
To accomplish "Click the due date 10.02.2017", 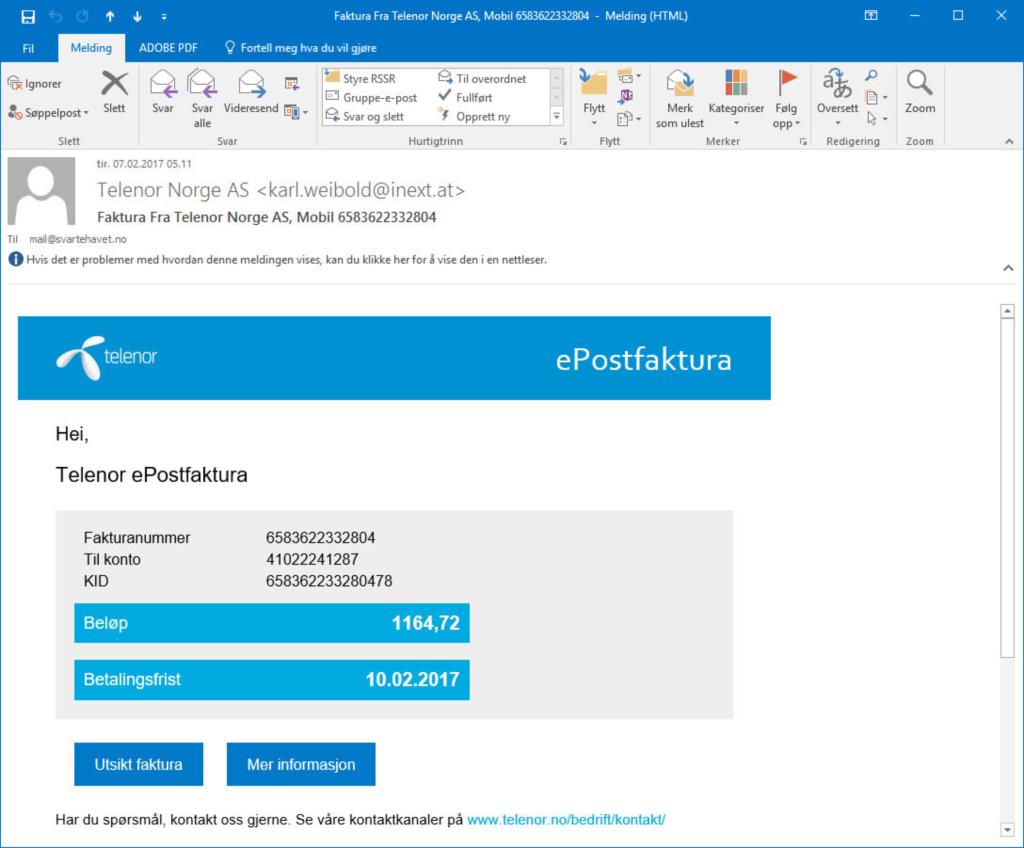I will pos(413,679).
